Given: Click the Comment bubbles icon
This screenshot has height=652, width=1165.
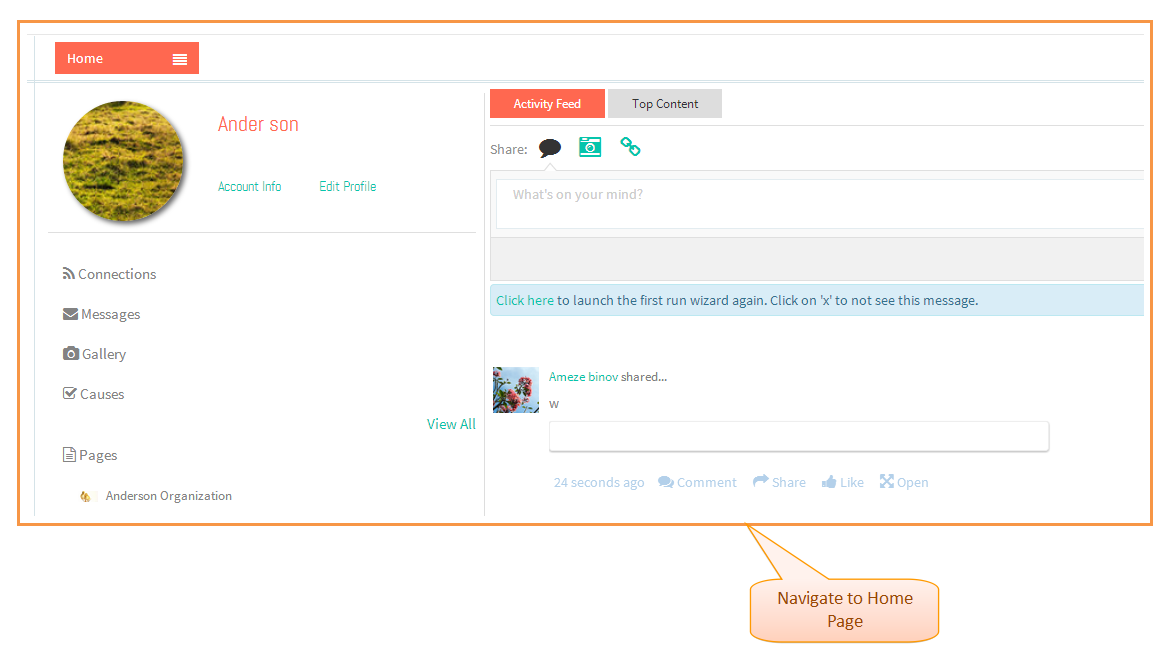Looking at the screenshot, I should tap(666, 482).
